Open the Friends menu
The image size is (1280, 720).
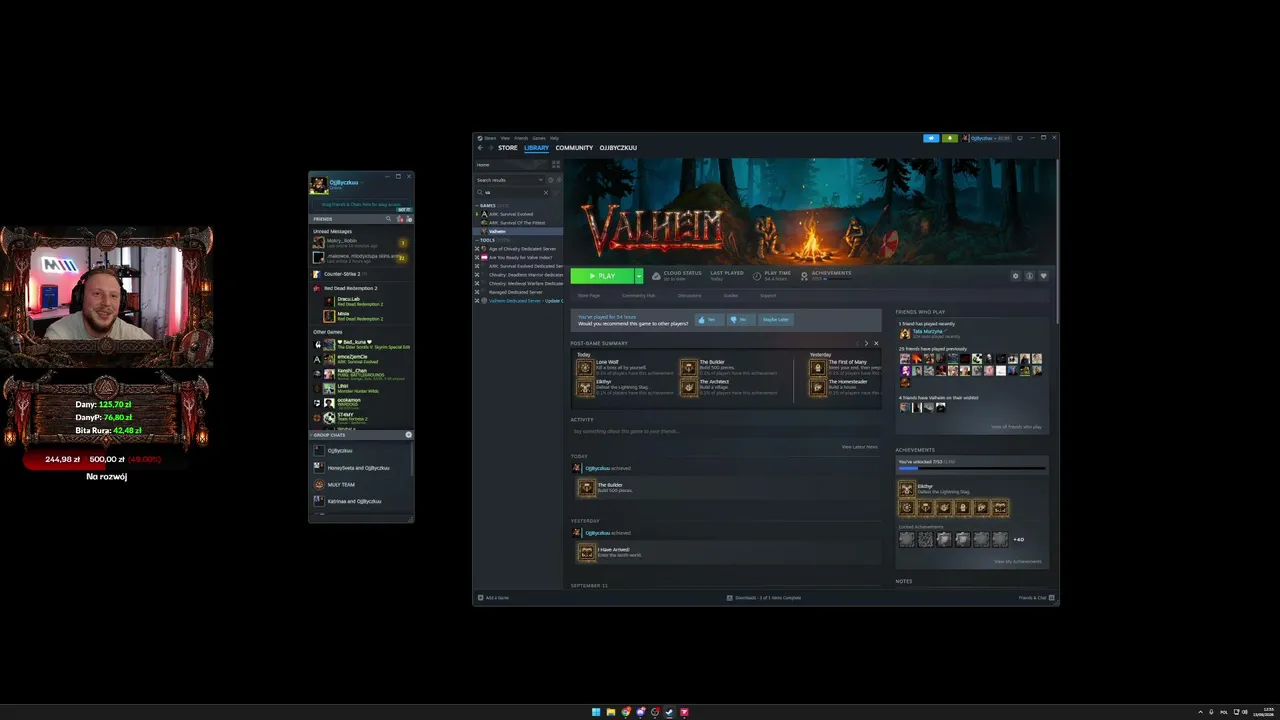(521, 138)
